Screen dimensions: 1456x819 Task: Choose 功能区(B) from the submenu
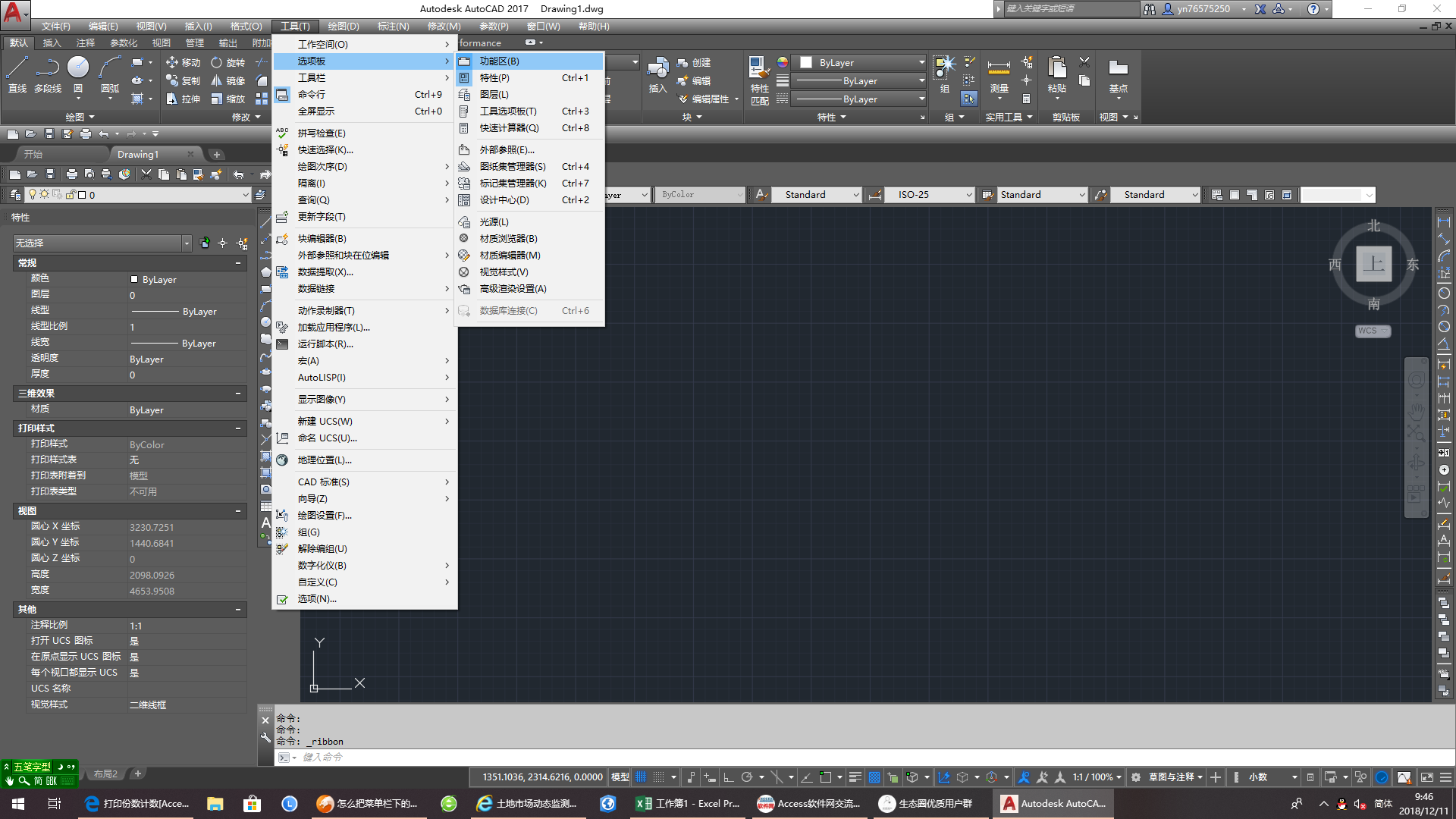[499, 61]
